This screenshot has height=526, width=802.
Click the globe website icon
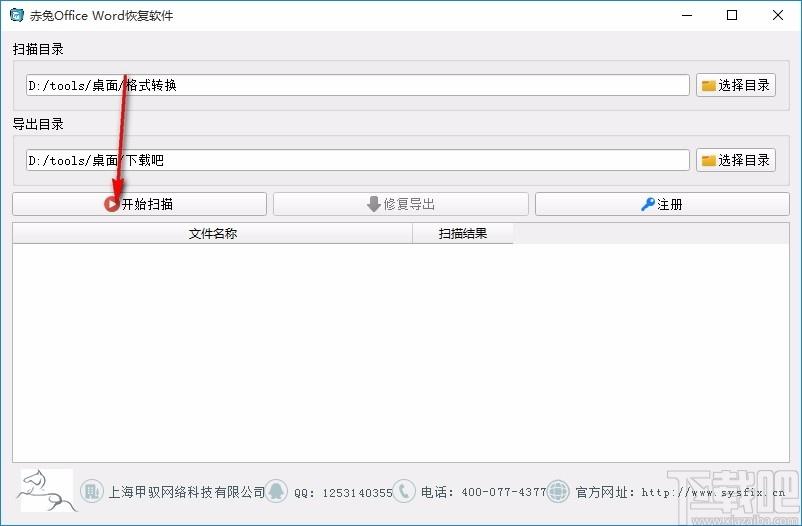[x=558, y=492]
